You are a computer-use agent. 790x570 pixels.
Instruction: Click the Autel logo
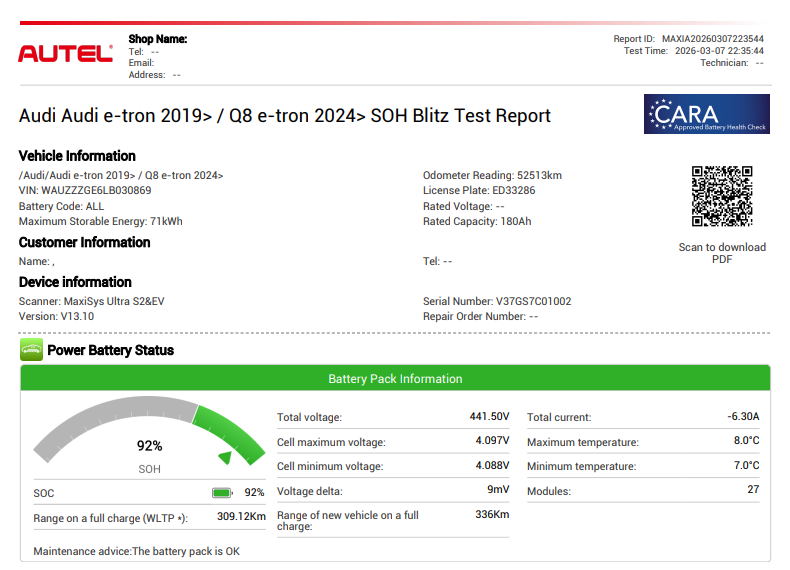[65, 54]
